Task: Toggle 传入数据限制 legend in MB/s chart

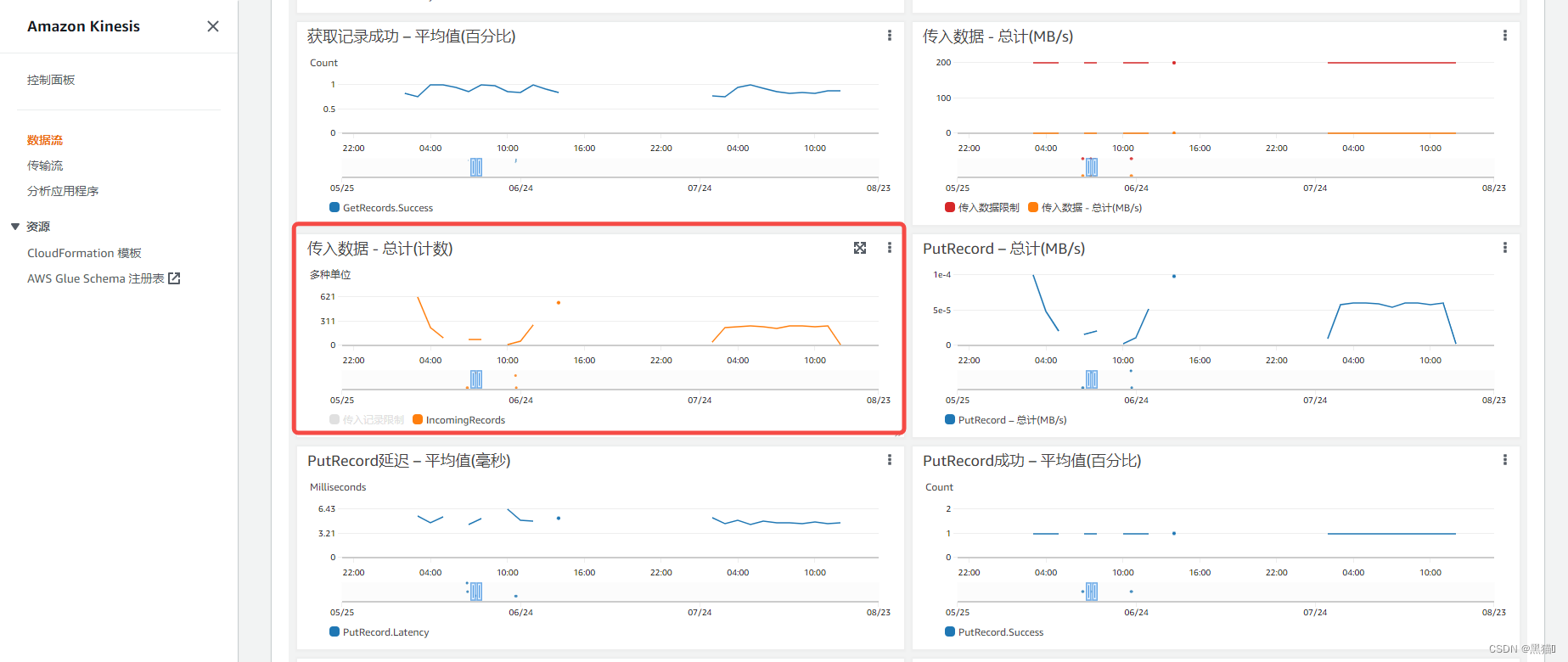Action: [x=982, y=208]
